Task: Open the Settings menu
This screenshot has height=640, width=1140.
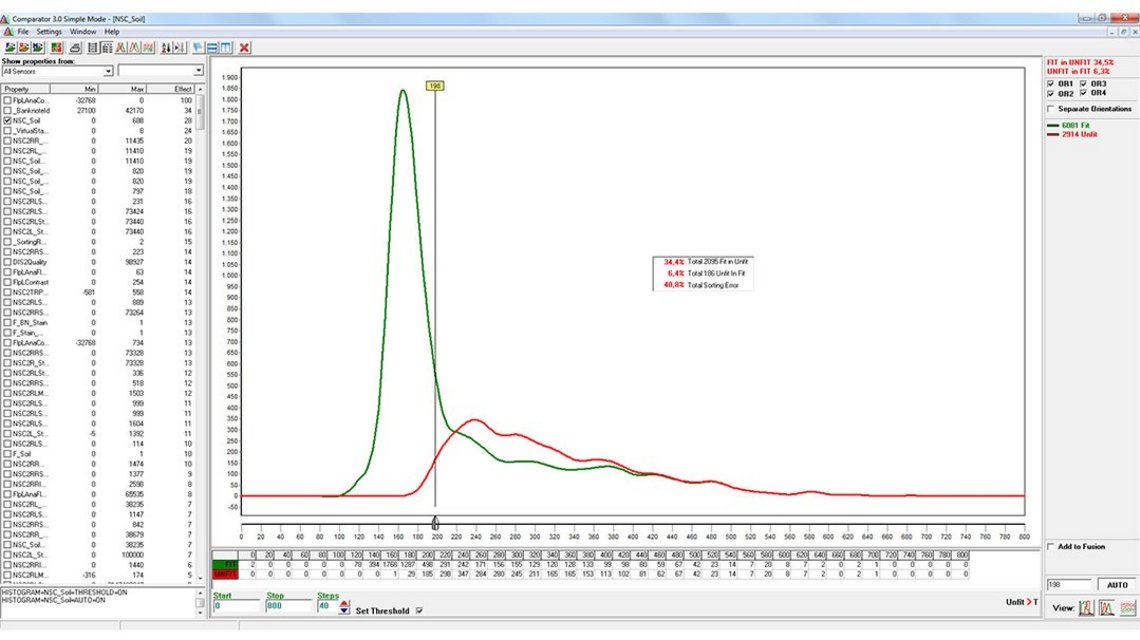Action: (47, 30)
